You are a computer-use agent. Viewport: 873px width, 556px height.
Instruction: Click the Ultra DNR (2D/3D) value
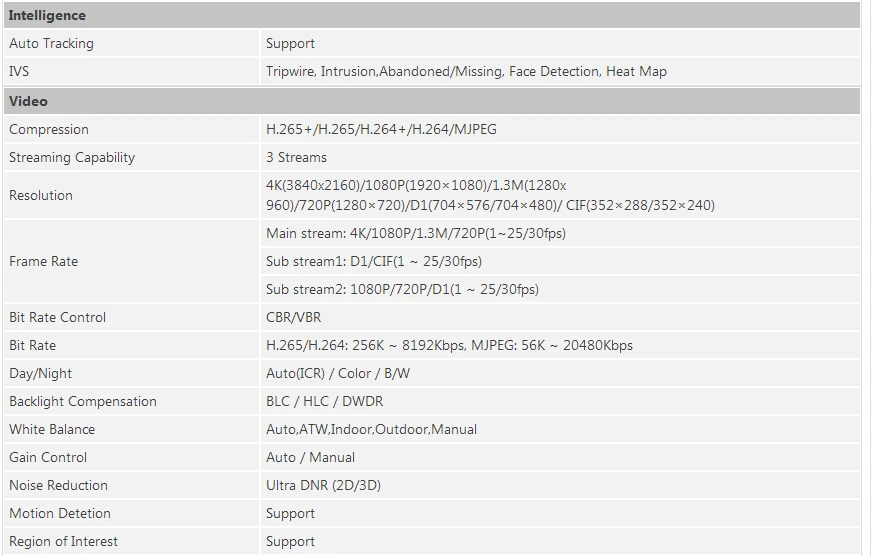(x=323, y=486)
